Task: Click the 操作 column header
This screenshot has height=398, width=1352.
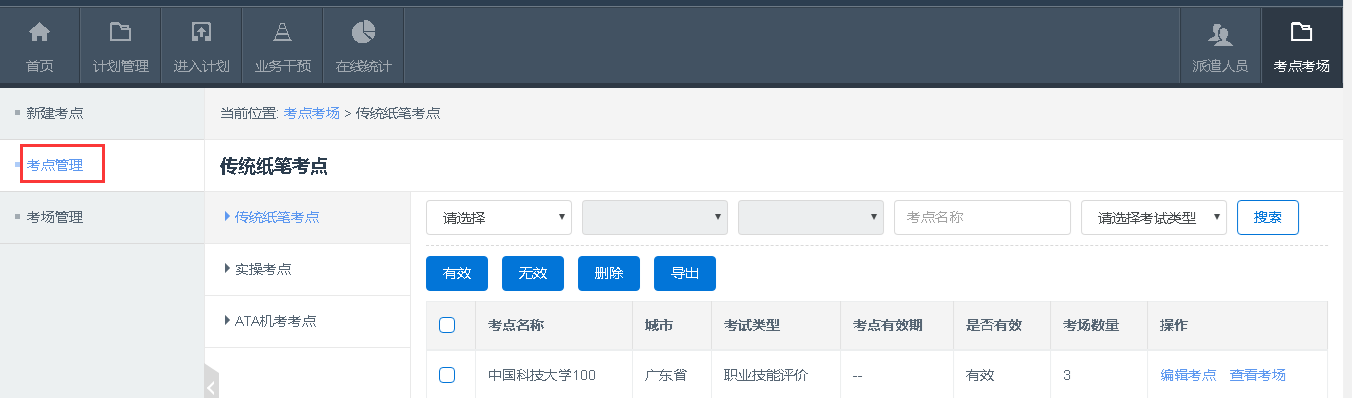Action: click(x=1174, y=325)
